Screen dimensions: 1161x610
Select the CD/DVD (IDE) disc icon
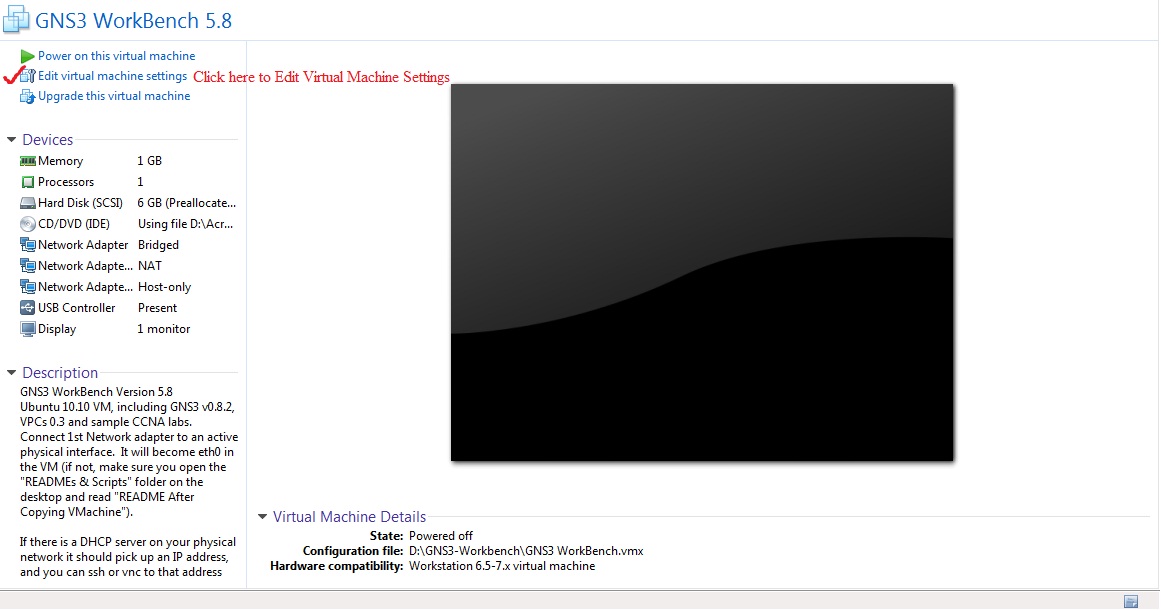[27, 224]
